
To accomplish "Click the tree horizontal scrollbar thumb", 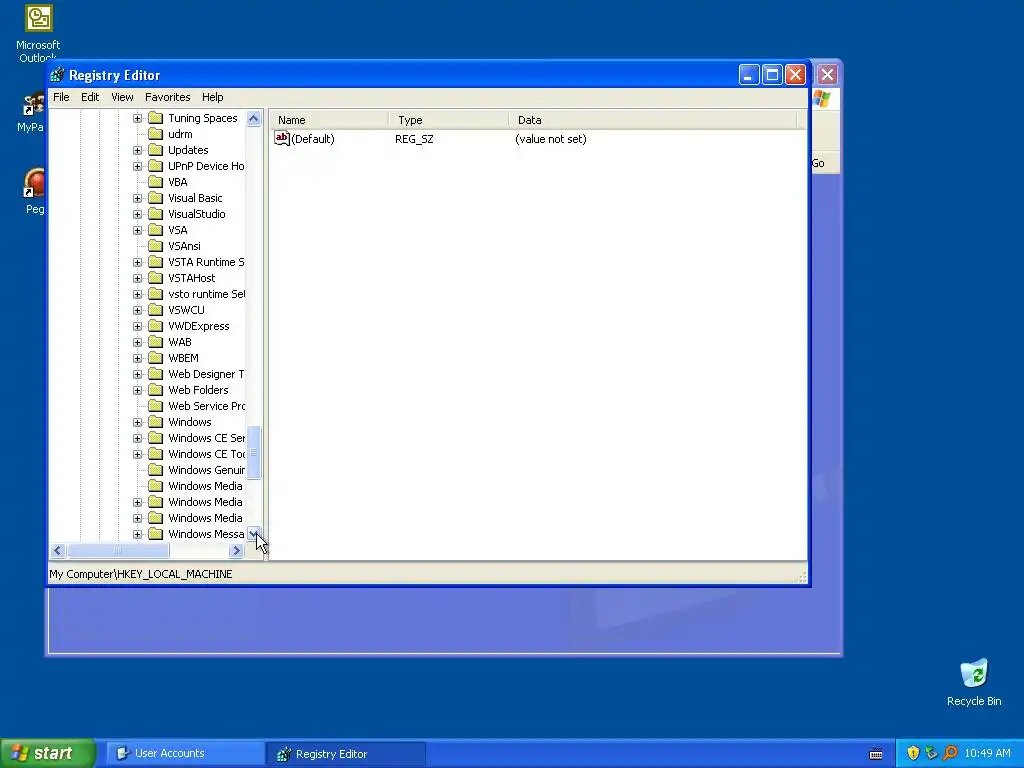I will tap(118, 551).
